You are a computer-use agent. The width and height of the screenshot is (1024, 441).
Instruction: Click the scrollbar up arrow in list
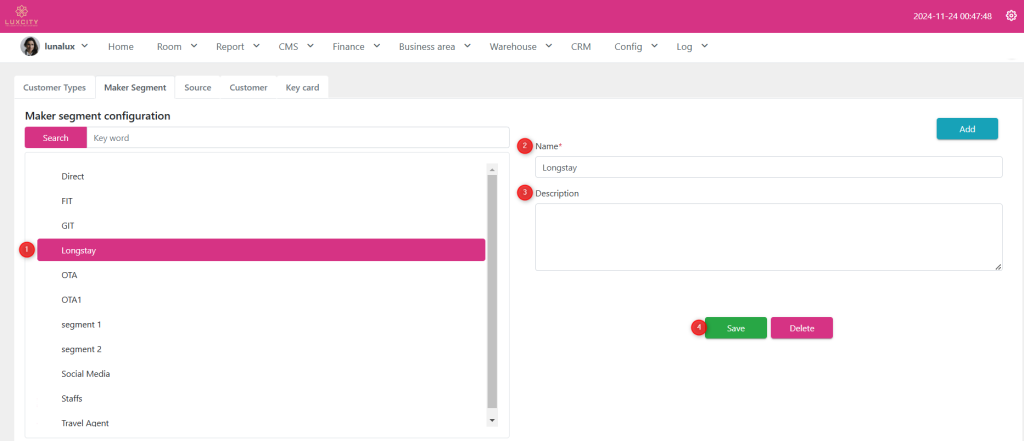point(491,170)
